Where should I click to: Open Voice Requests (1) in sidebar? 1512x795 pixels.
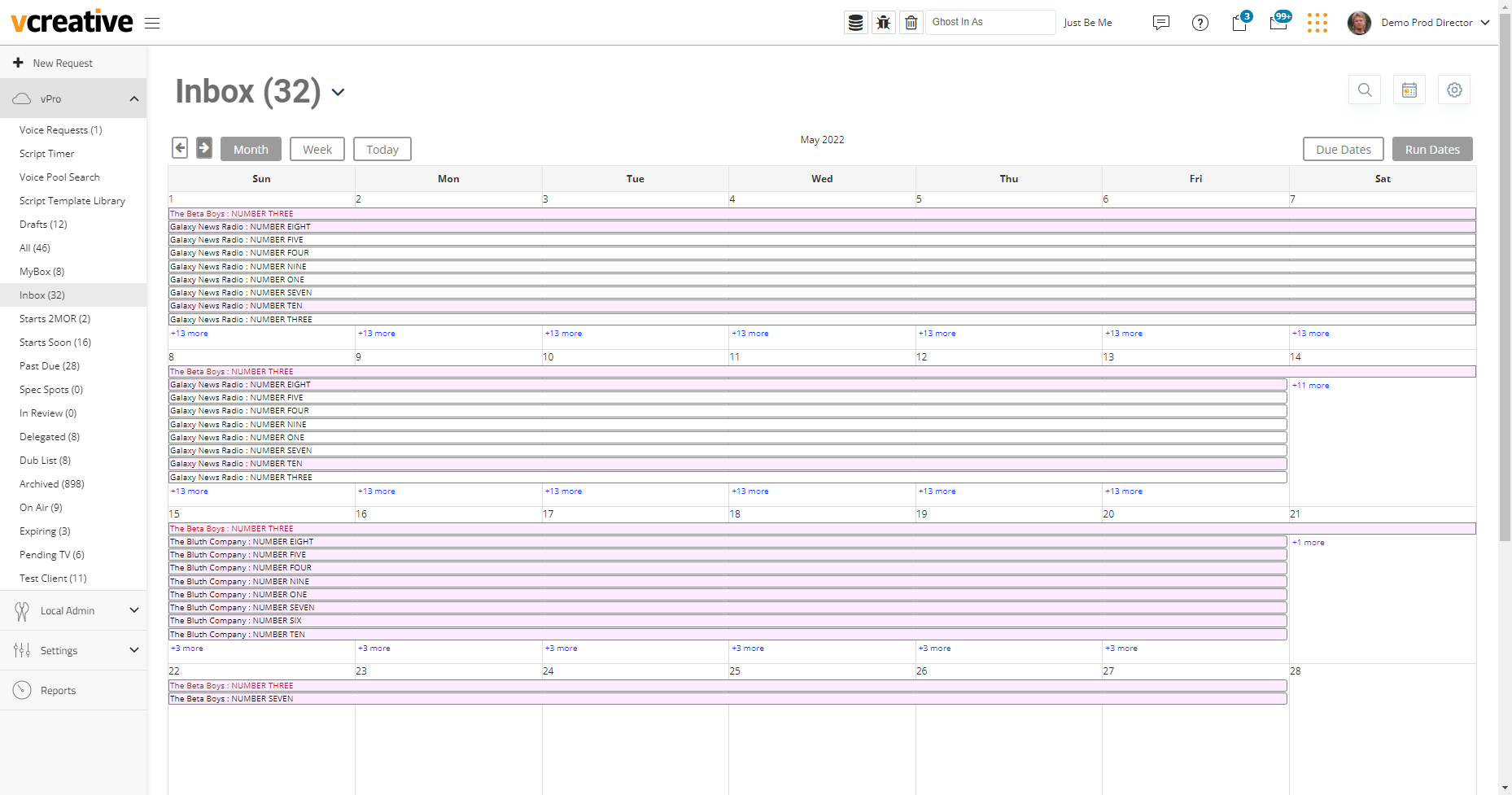[61, 130]
